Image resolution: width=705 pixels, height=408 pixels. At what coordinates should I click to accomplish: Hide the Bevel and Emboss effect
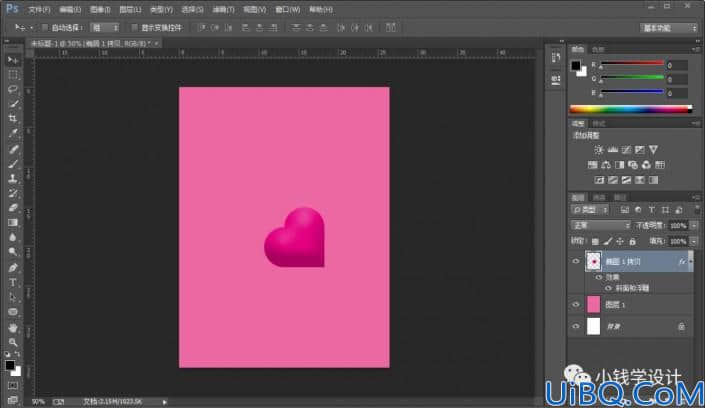[x=608, y=288]
